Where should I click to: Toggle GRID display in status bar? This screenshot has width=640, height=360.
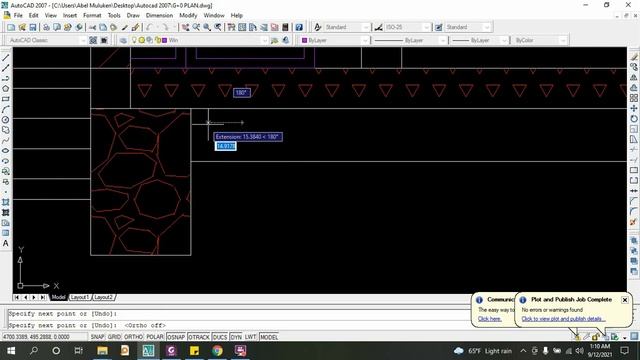coord(114,337)
